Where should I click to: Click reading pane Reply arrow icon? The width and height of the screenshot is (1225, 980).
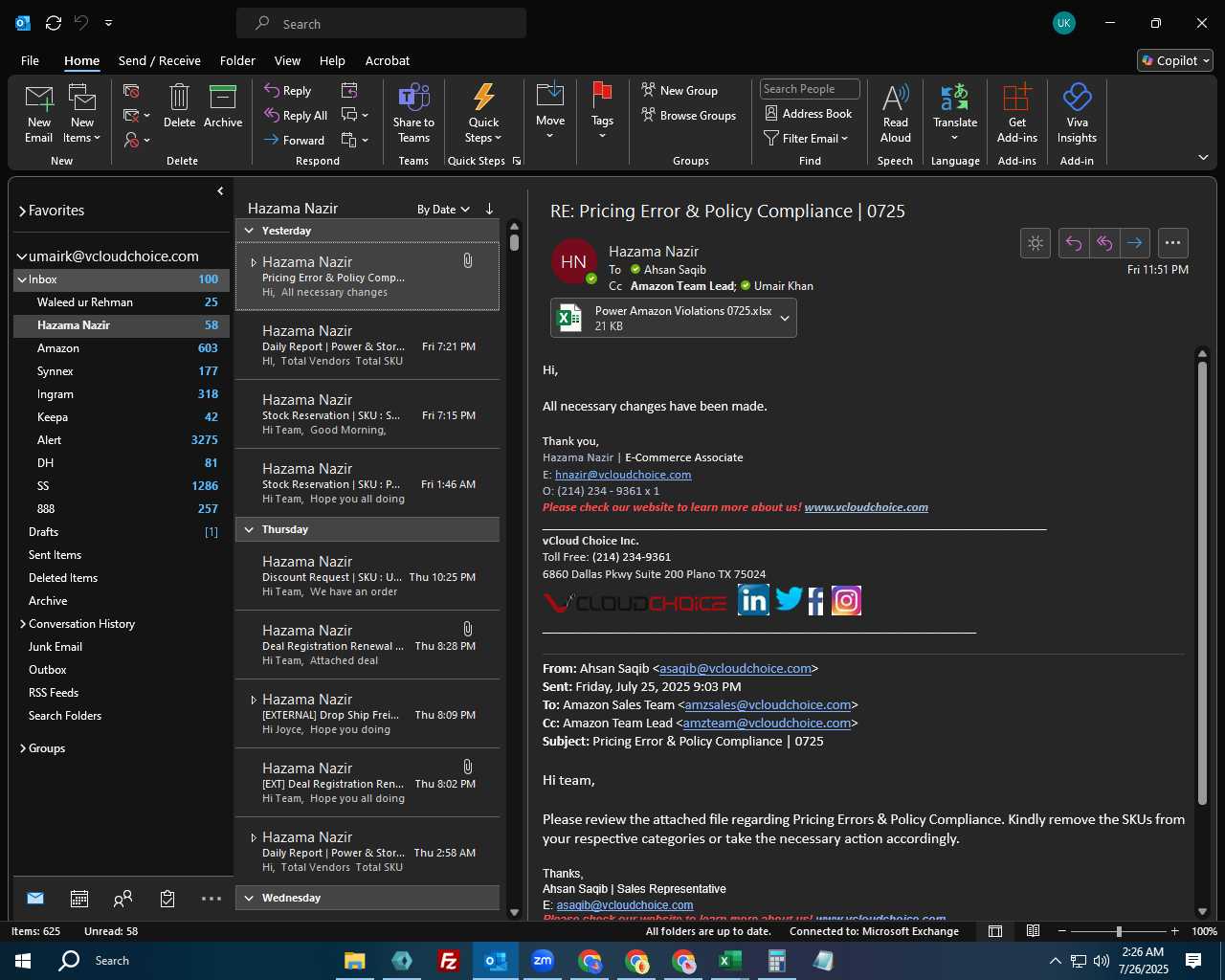point(1074,243)
